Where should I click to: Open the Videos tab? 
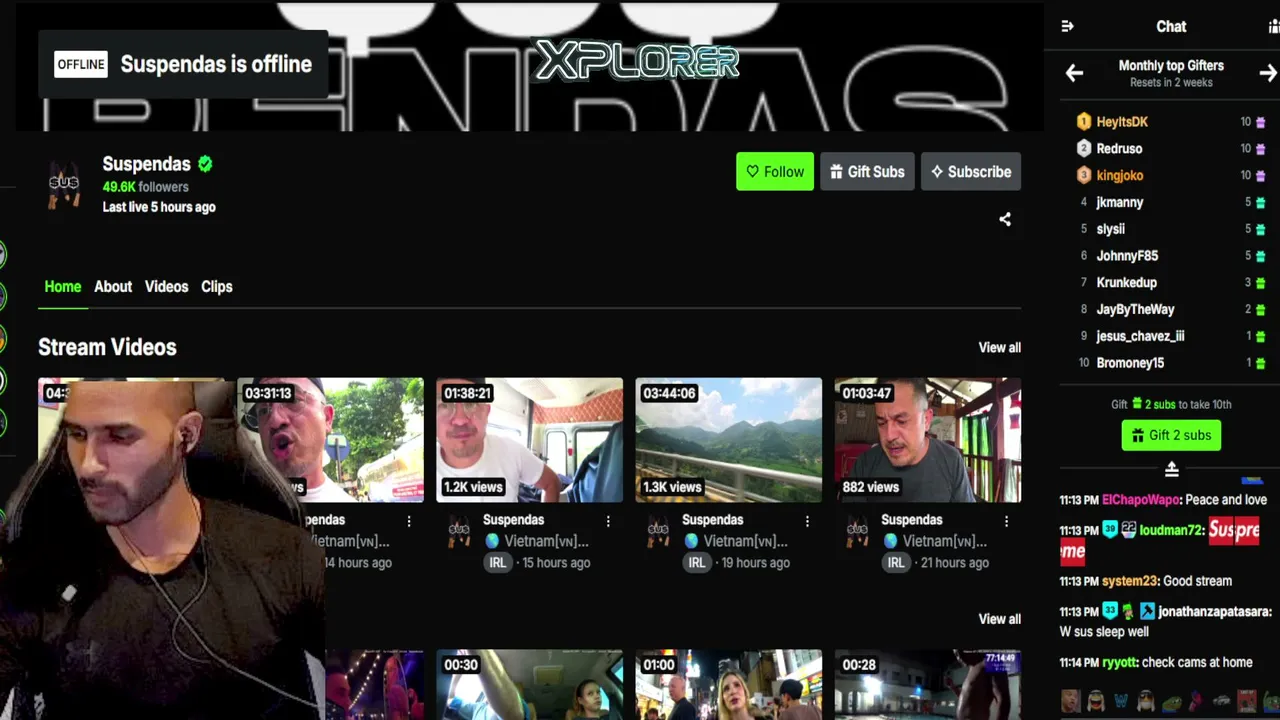(x=166, y=287)
